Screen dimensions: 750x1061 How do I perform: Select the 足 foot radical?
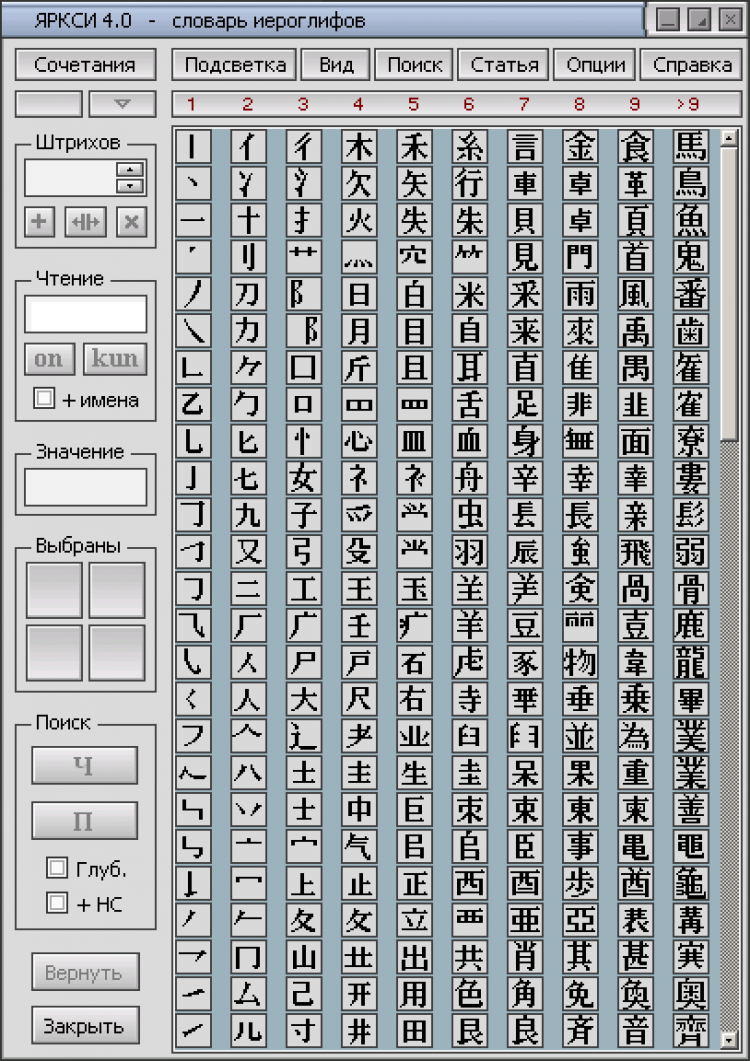click(525, 405)
